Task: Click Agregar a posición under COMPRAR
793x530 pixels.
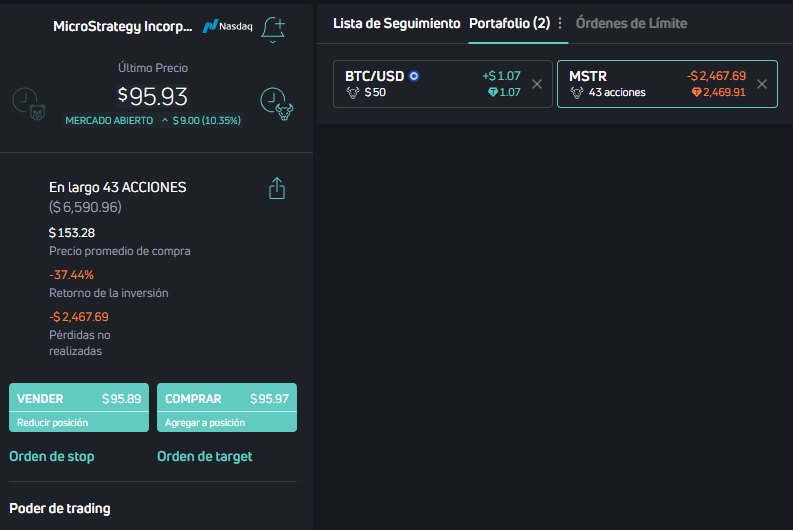Action: [x=205, y=422]
